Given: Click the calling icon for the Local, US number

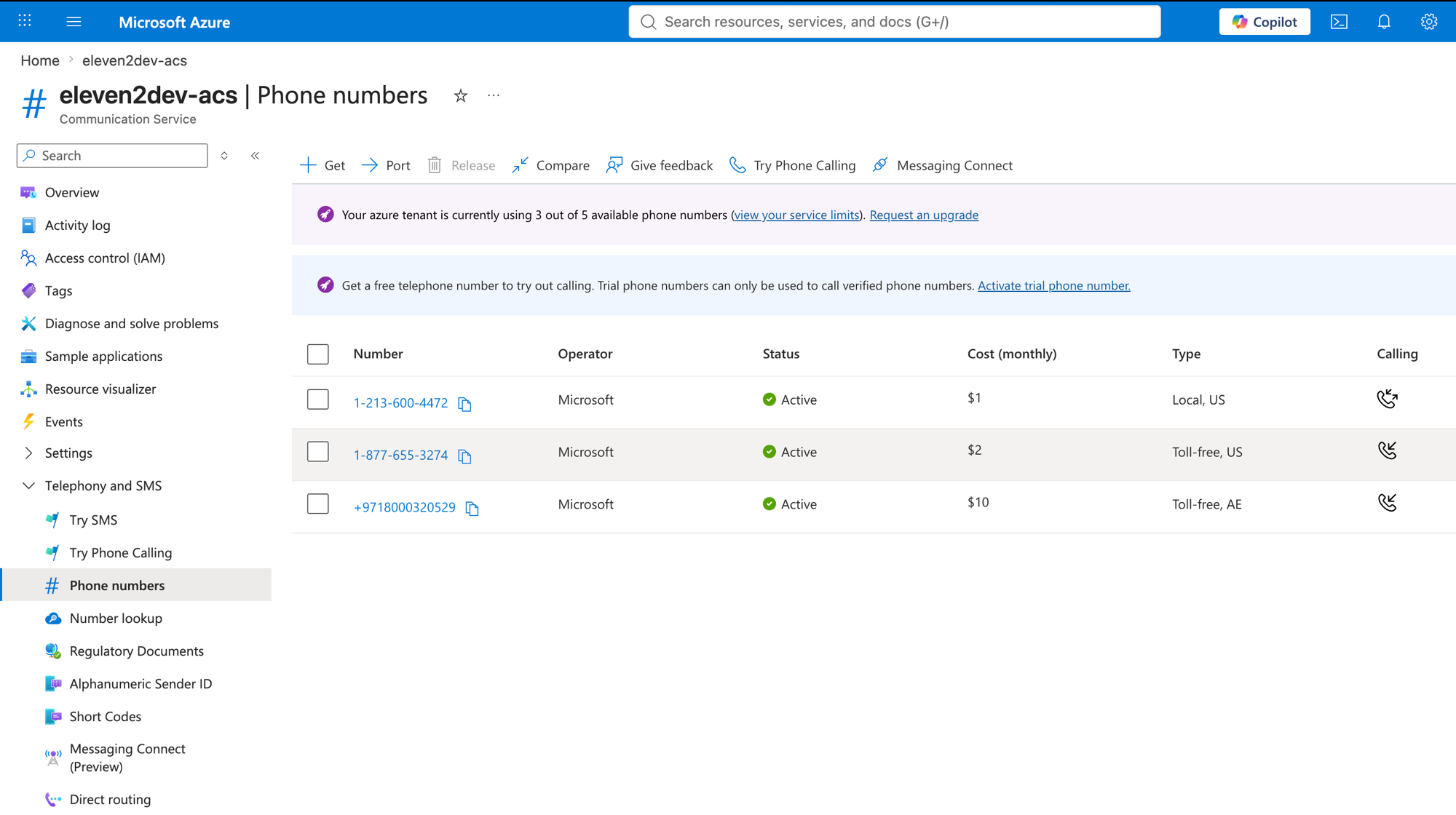Looking at the screenshot, I should click(1387, 399).
